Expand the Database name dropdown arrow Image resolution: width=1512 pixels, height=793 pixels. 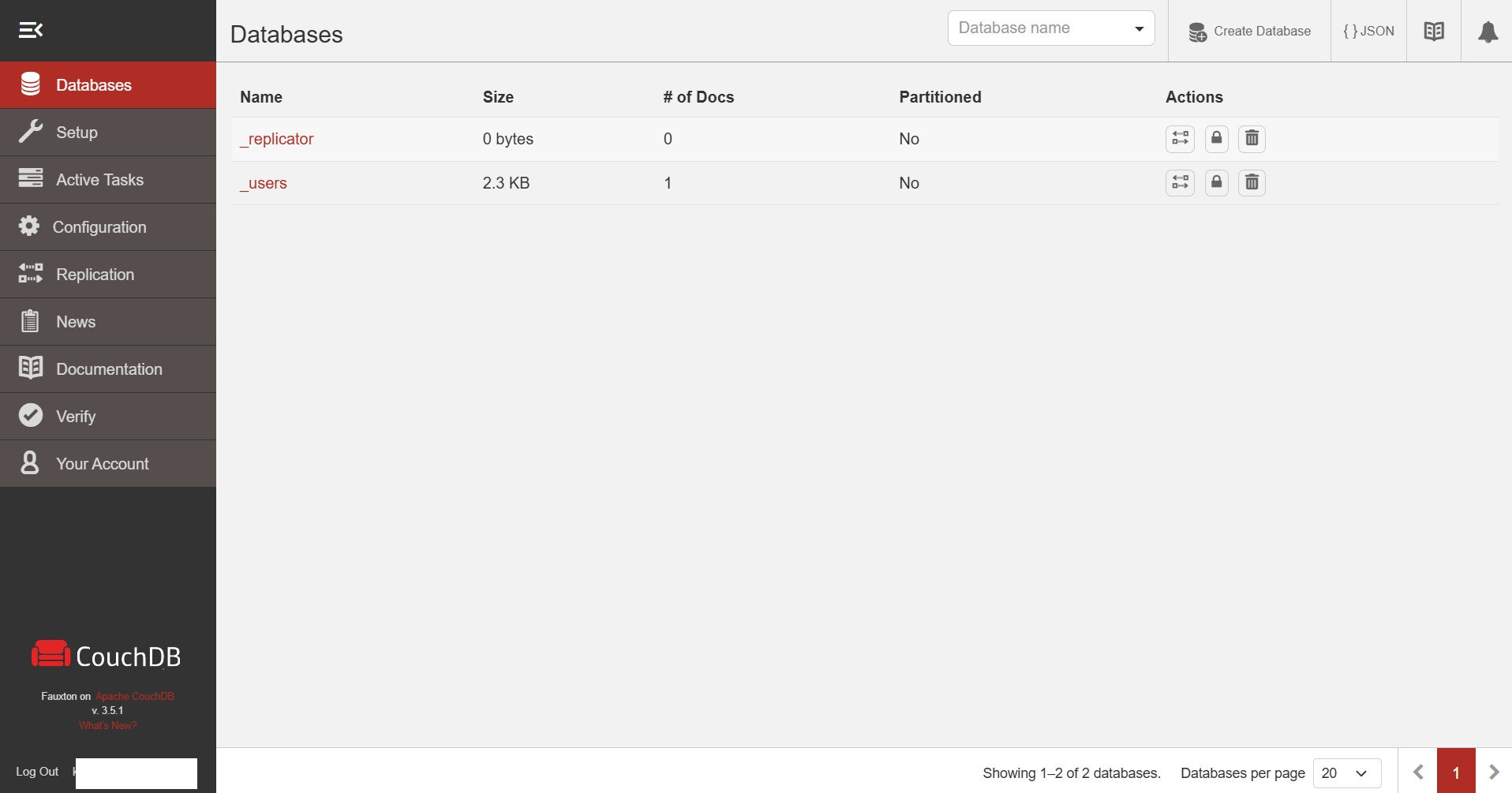click(x=1139, y=29)
